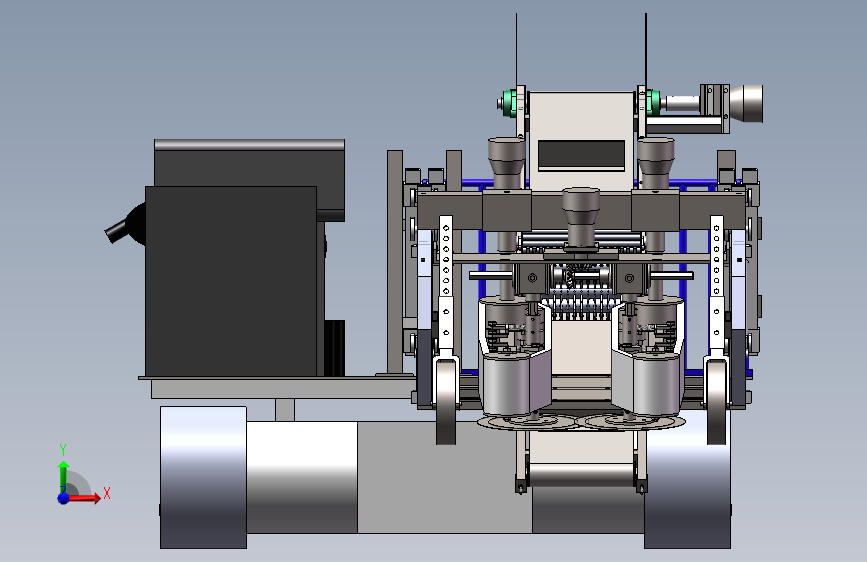Click the blue Z axis ball of the triad
This screenshot has height=562, width=867.
coord(64,498)
